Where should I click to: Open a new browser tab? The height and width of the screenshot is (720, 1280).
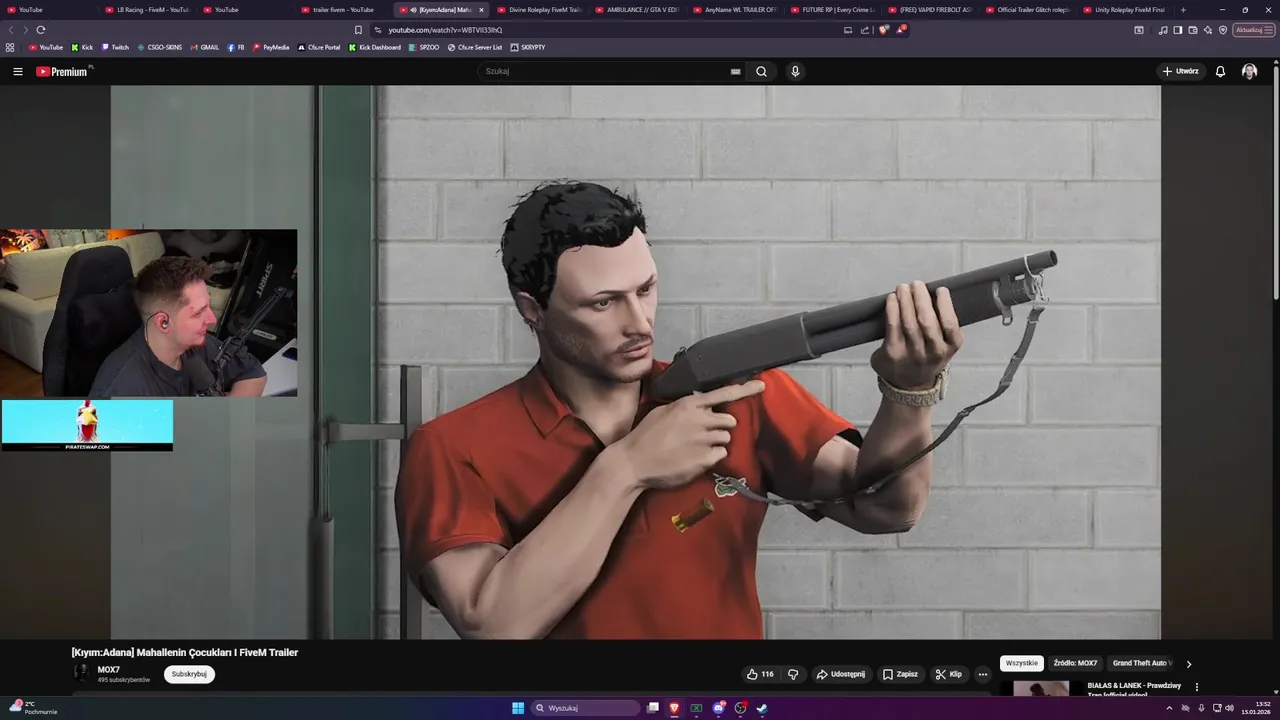[x=1183, y=10]
